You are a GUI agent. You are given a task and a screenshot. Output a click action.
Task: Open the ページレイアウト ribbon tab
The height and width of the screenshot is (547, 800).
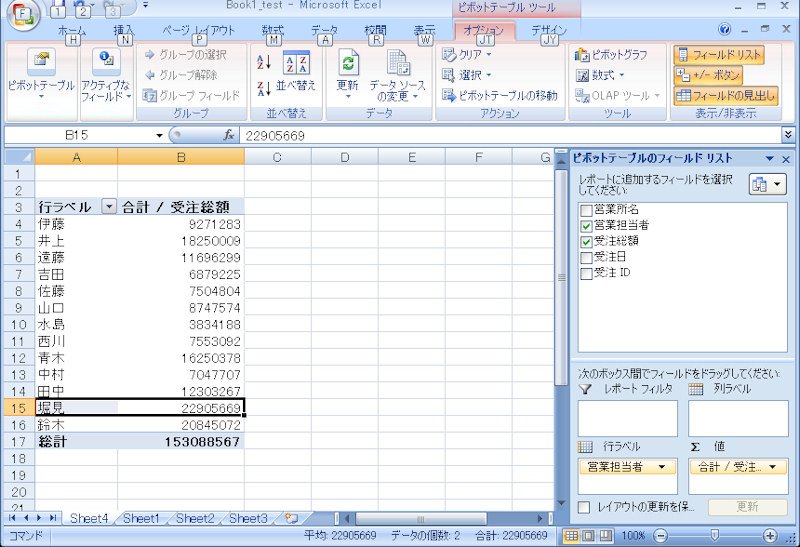(x=198, y=31)
